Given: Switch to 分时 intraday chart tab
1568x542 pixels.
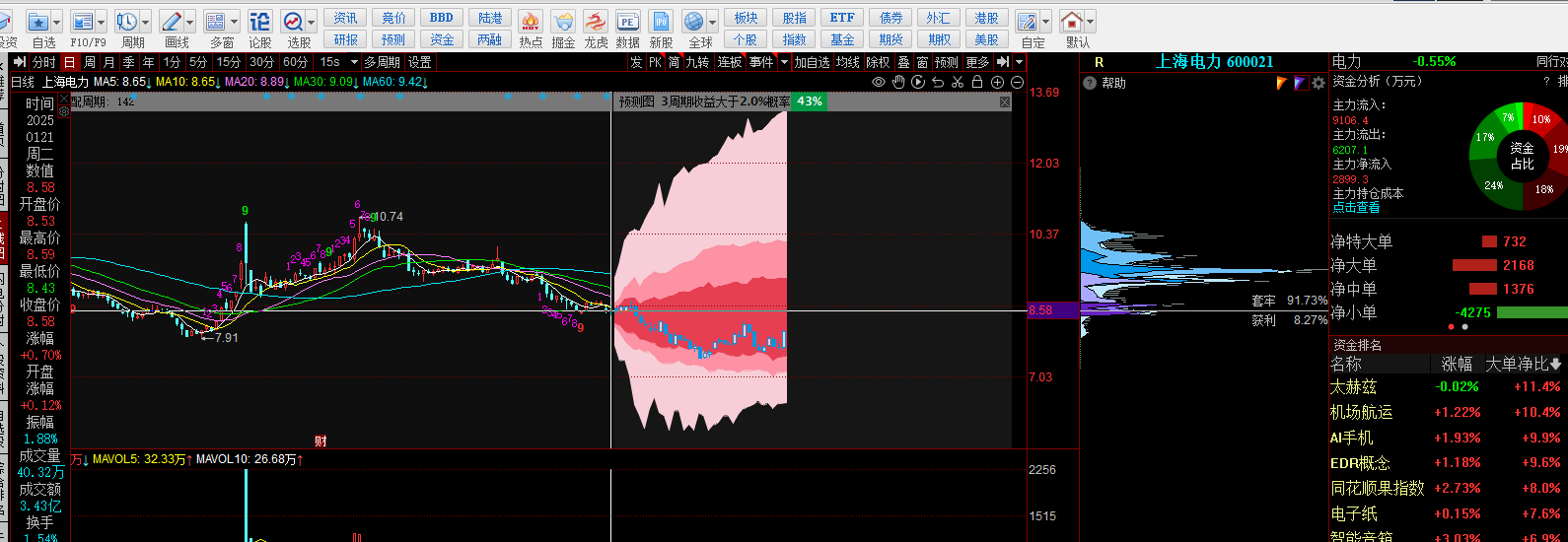Looking at the screenshot, I should click(44, 62).
